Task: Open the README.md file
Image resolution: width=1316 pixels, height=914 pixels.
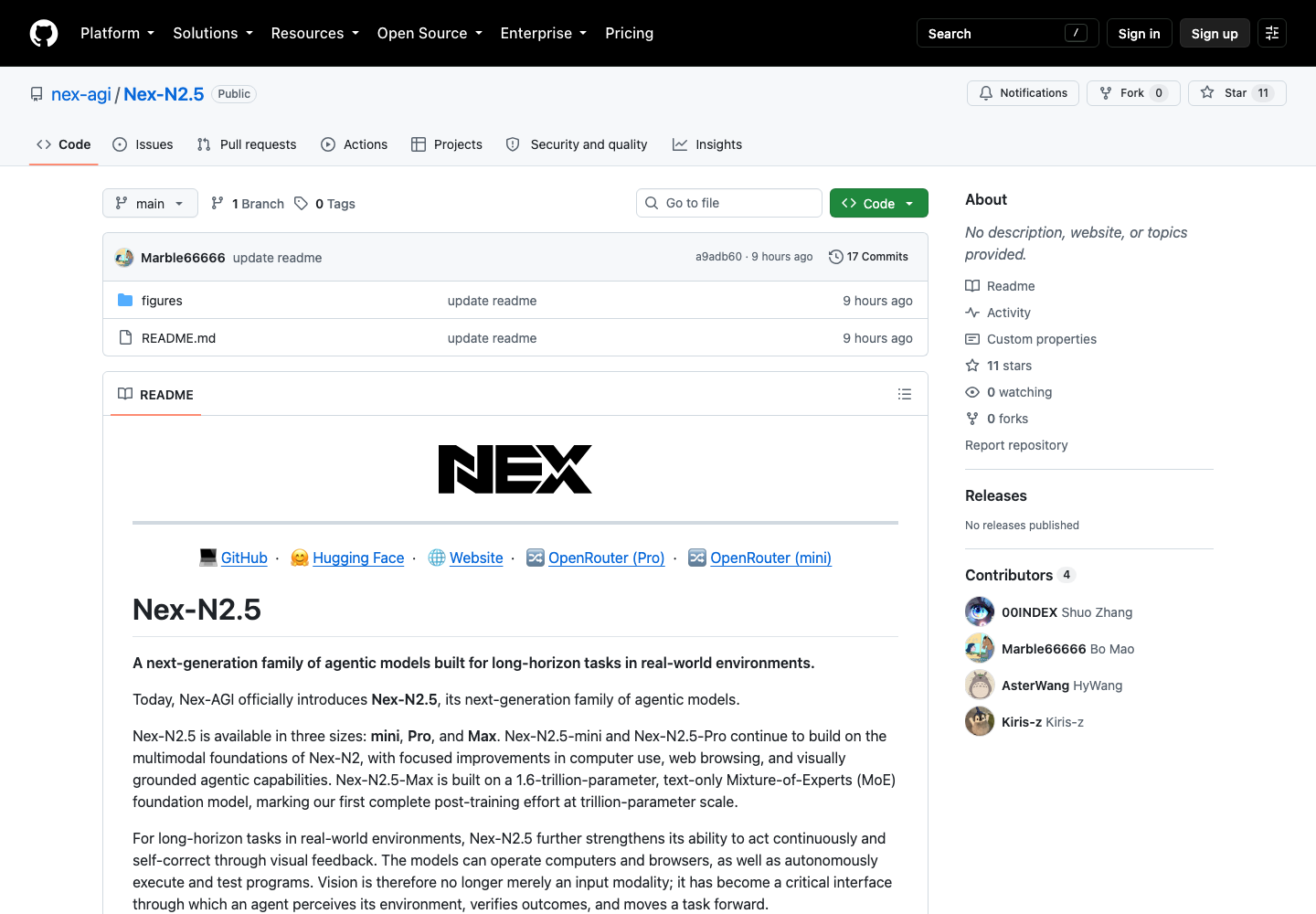Action: click(178, 338)
